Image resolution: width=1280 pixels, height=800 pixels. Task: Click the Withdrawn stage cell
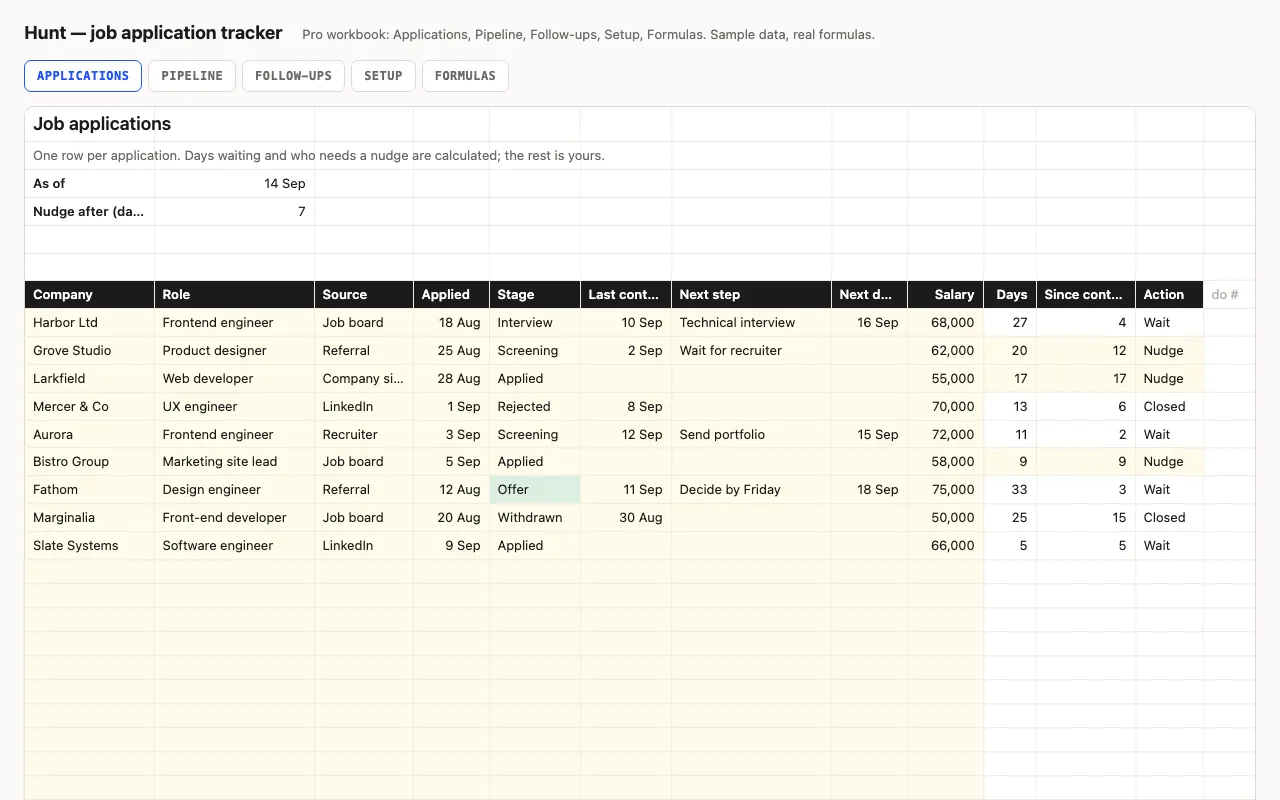[535, 518]
